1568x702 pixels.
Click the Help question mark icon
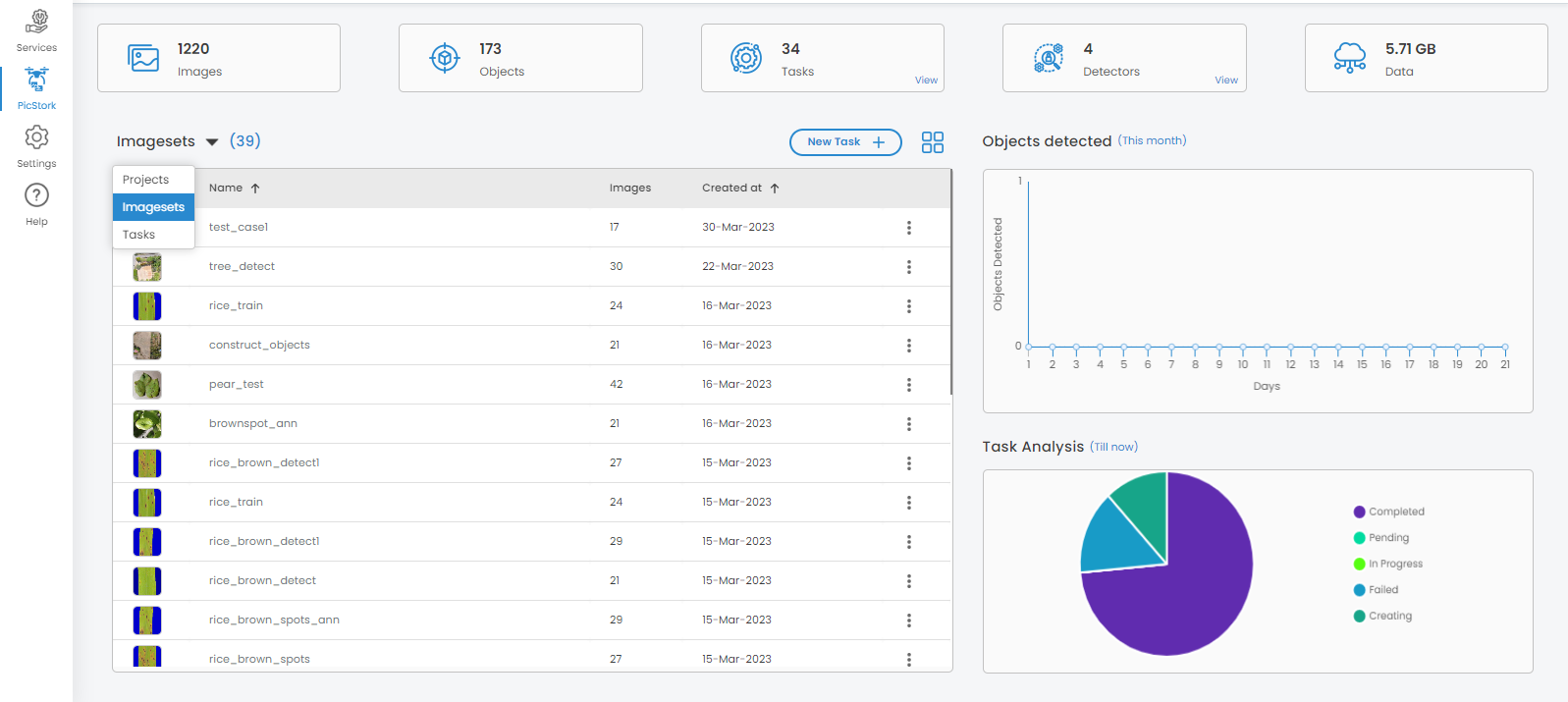(x=36, y=195)
